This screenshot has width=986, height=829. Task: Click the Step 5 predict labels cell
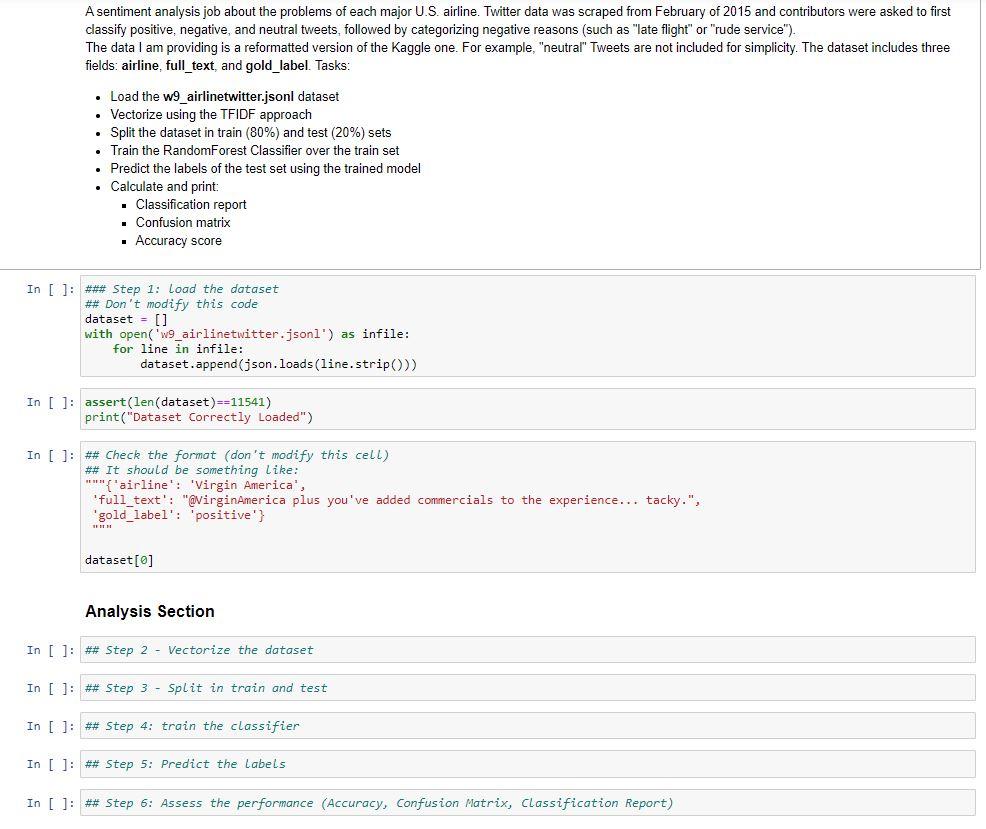[400, 764]
